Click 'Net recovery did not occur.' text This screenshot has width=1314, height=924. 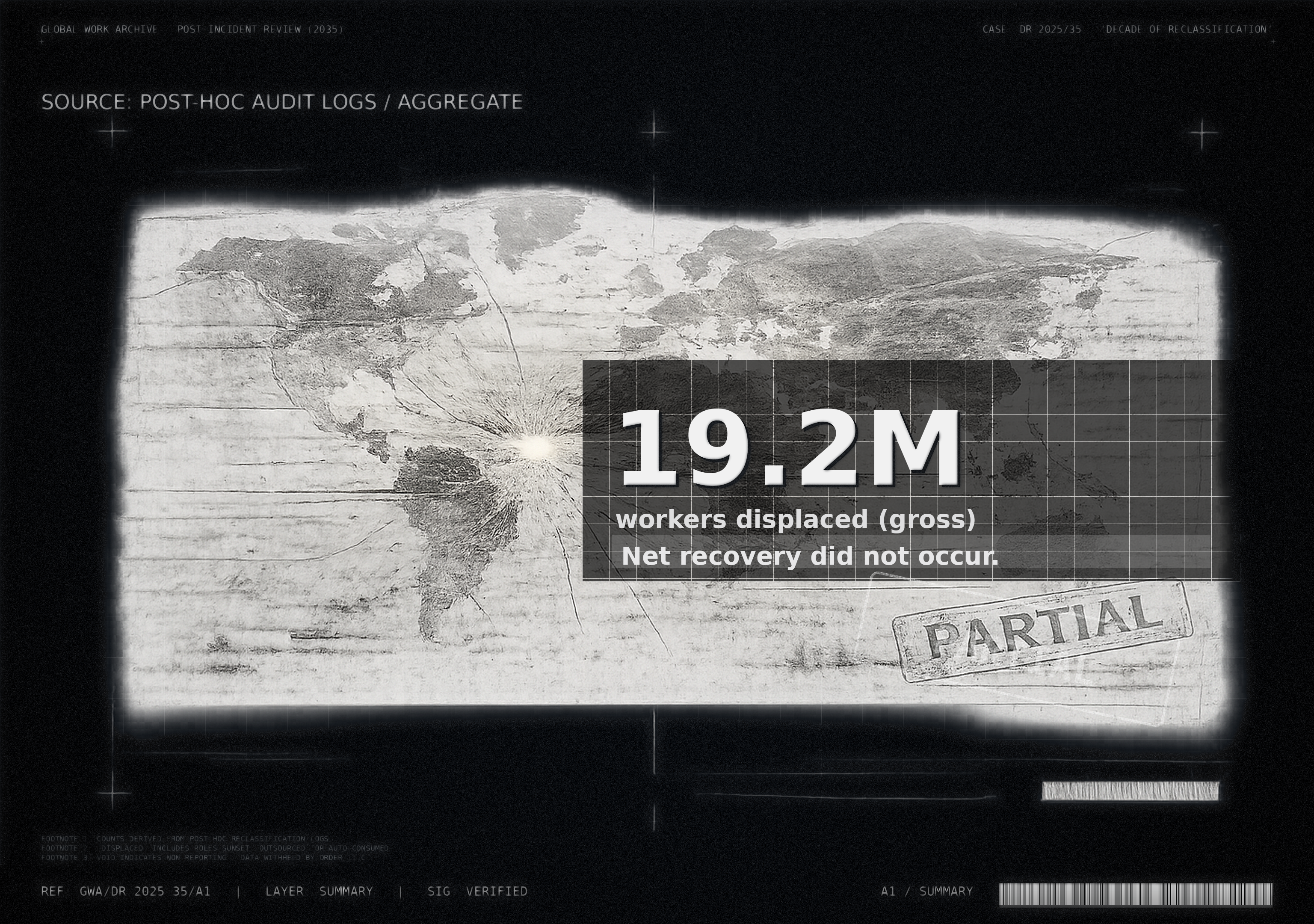pos(809,556)
